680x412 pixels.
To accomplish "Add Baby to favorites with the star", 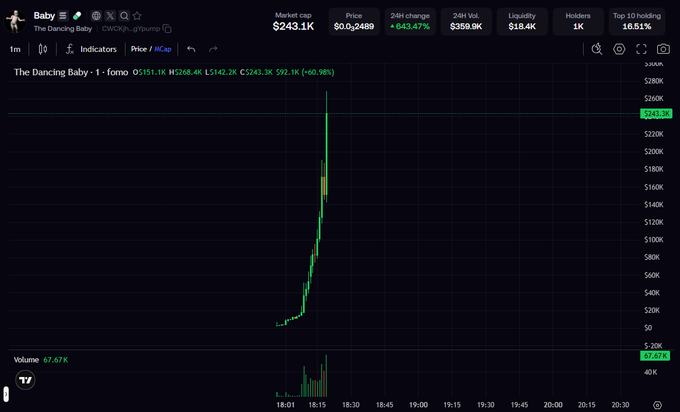I will click(x=137, y=16).
